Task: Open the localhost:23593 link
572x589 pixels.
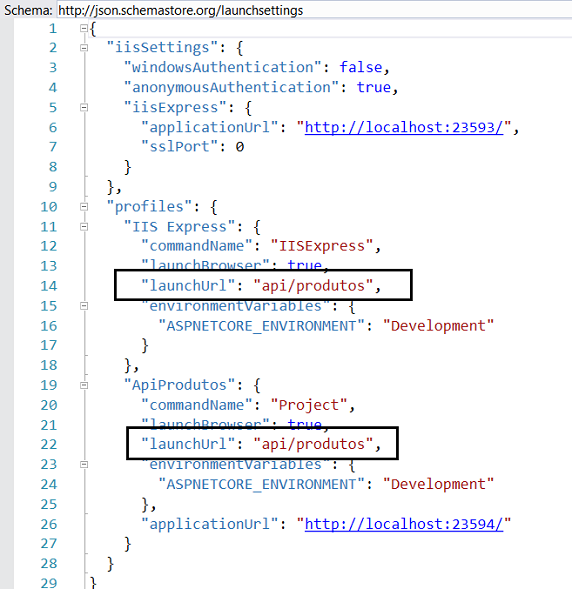Action: [404, 127]
